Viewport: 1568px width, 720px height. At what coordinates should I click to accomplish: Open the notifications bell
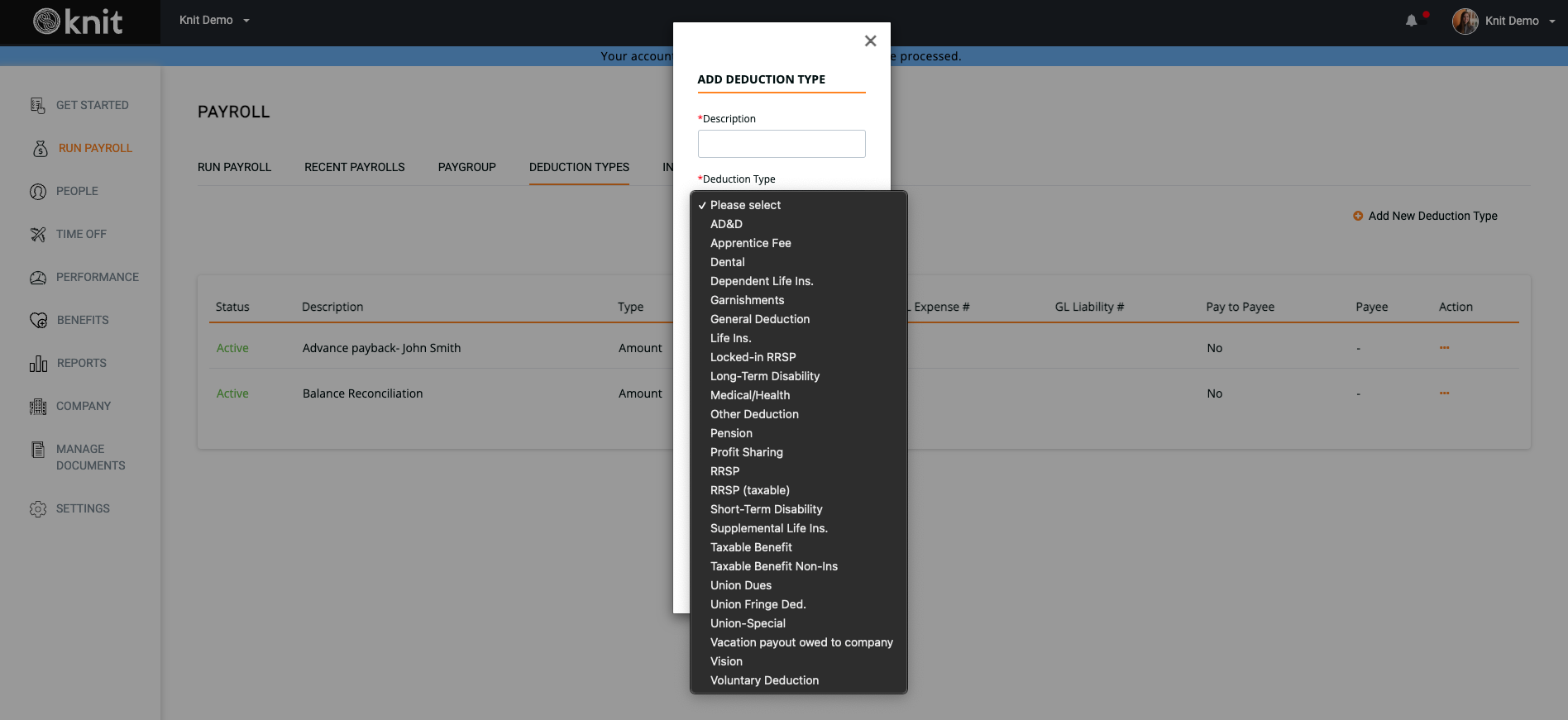pyautogui.click(x=1411, y=21)
